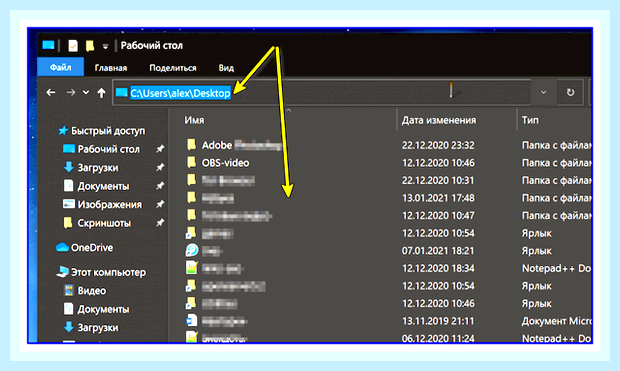The width and height of the screenshot is (620, 371).
Task: Open pinned Документы under Быстрый доступ
Action: pyautogui.click(x=103, y=186)
